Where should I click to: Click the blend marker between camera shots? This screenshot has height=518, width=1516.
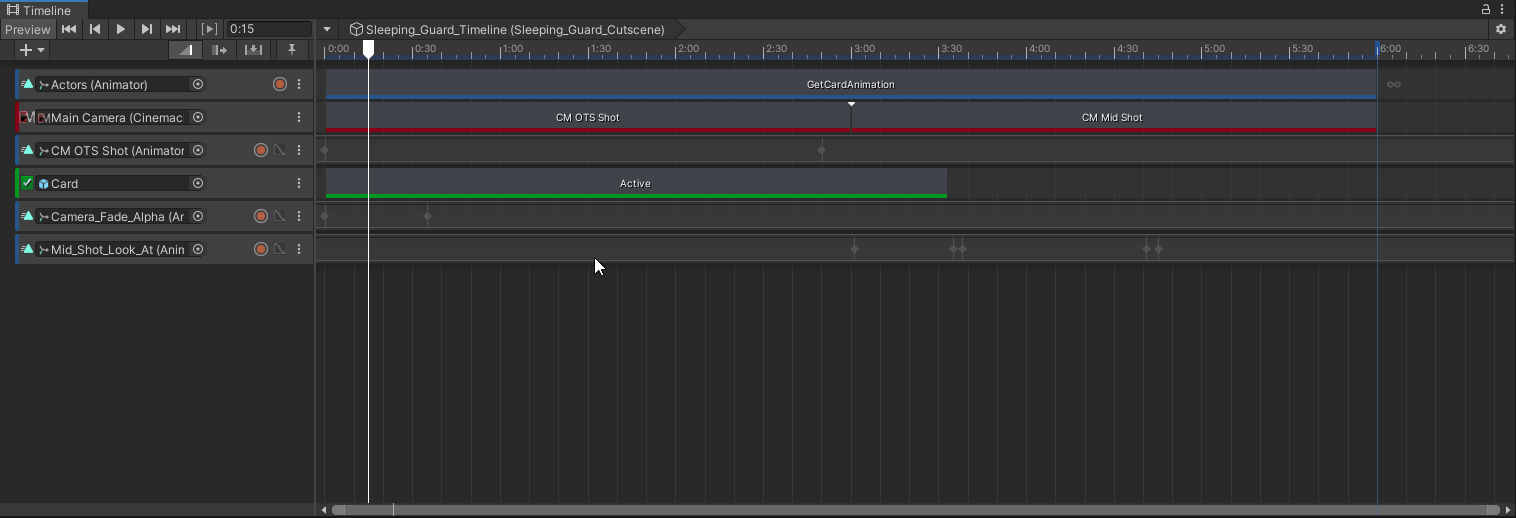coord(851,104)
